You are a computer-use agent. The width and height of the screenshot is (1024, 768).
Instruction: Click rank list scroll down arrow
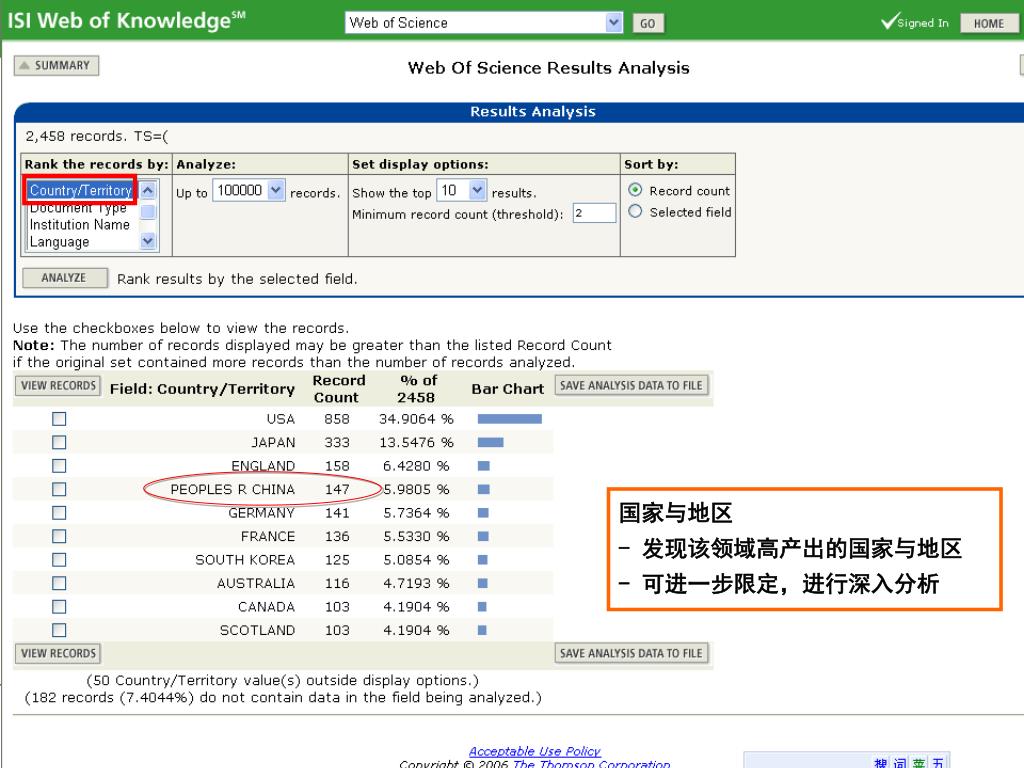click(x=148, y=241)
